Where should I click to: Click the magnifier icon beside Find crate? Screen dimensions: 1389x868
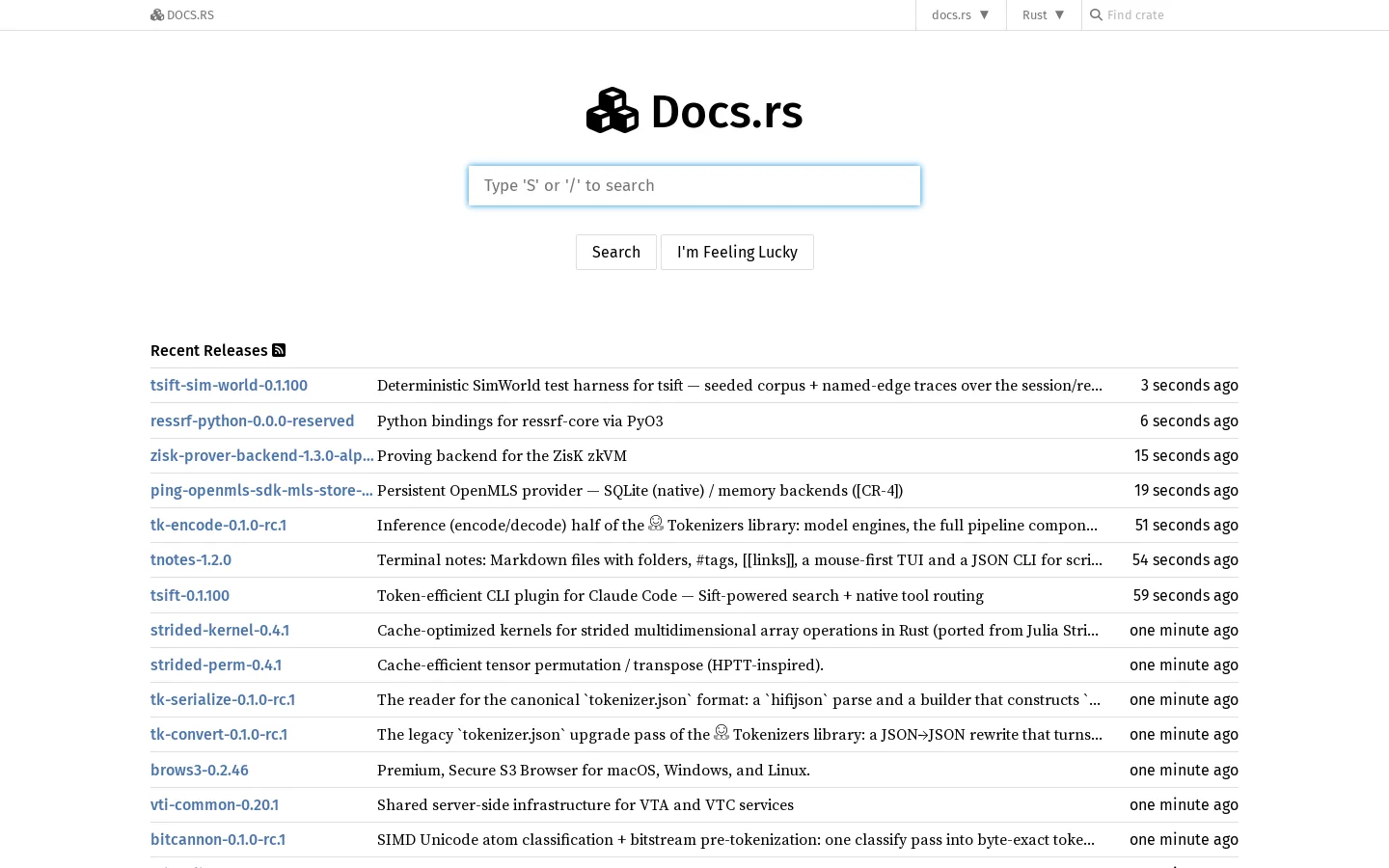click(x=1096, y=14)
